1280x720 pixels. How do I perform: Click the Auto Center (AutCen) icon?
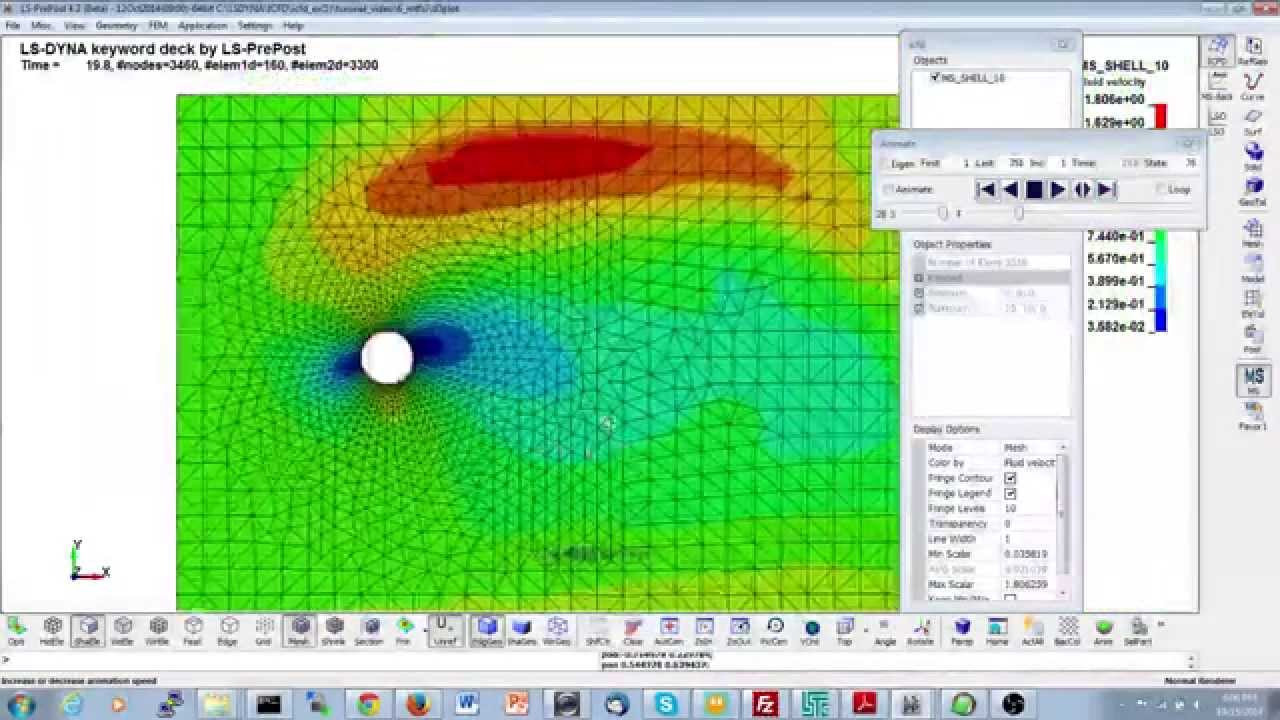(668, 629)
